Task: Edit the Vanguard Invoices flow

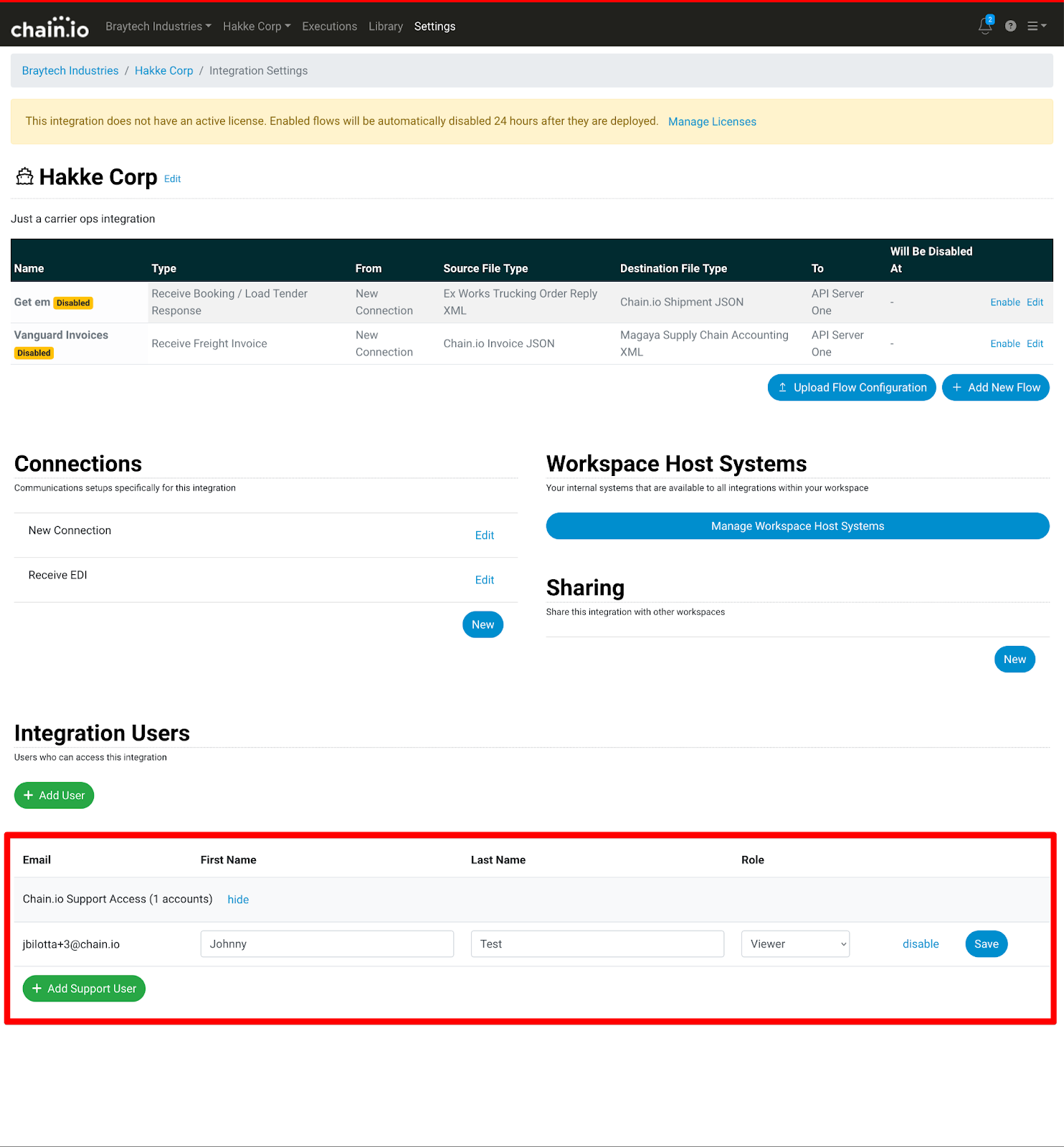Action: coord(1035,344)
